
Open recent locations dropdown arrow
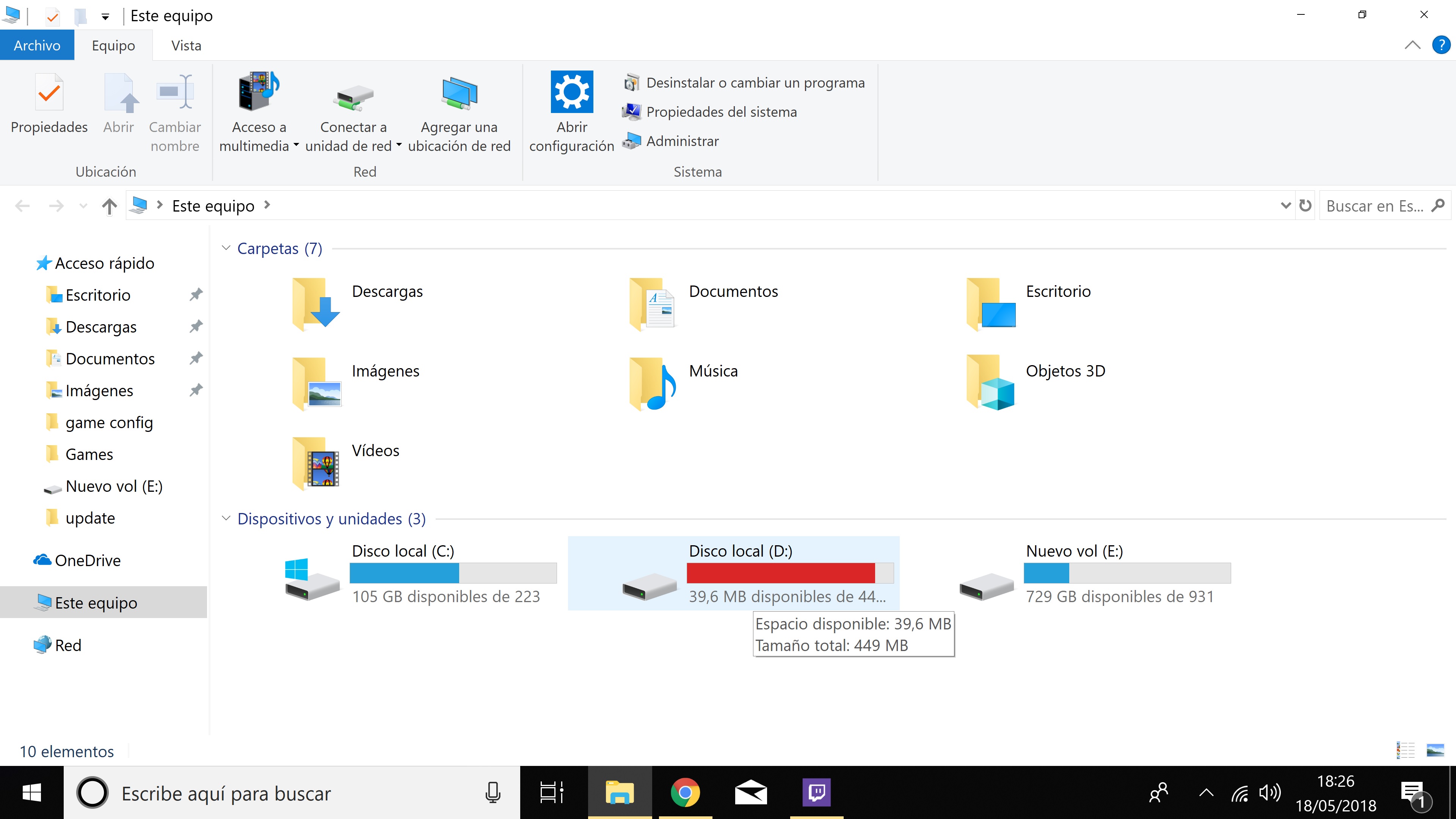tap(84, 206)
